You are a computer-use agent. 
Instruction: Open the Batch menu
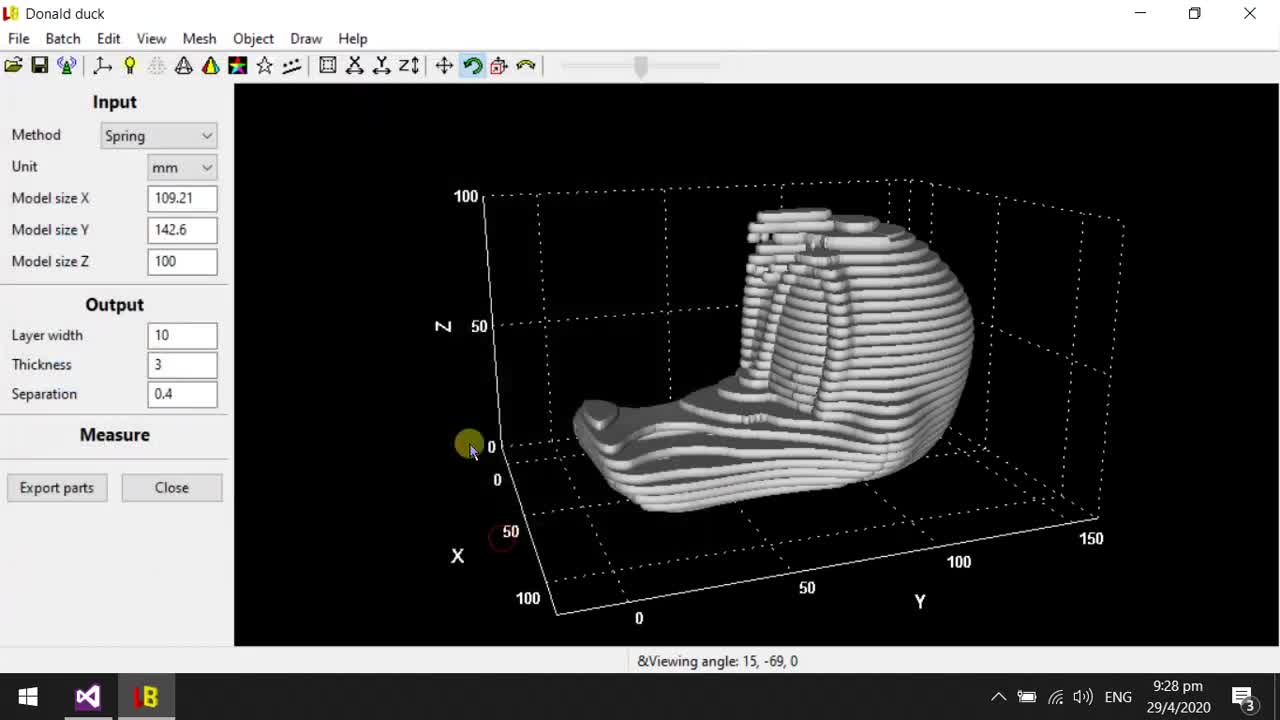(62, 38)
